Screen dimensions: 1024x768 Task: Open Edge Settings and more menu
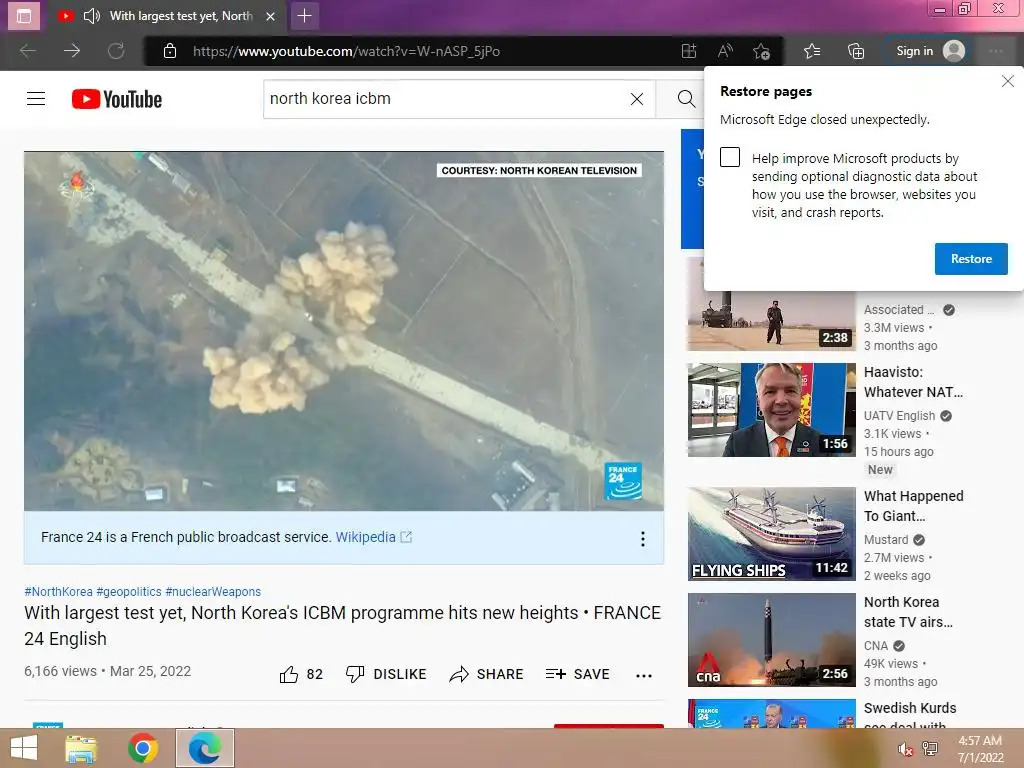coord(996,51)
